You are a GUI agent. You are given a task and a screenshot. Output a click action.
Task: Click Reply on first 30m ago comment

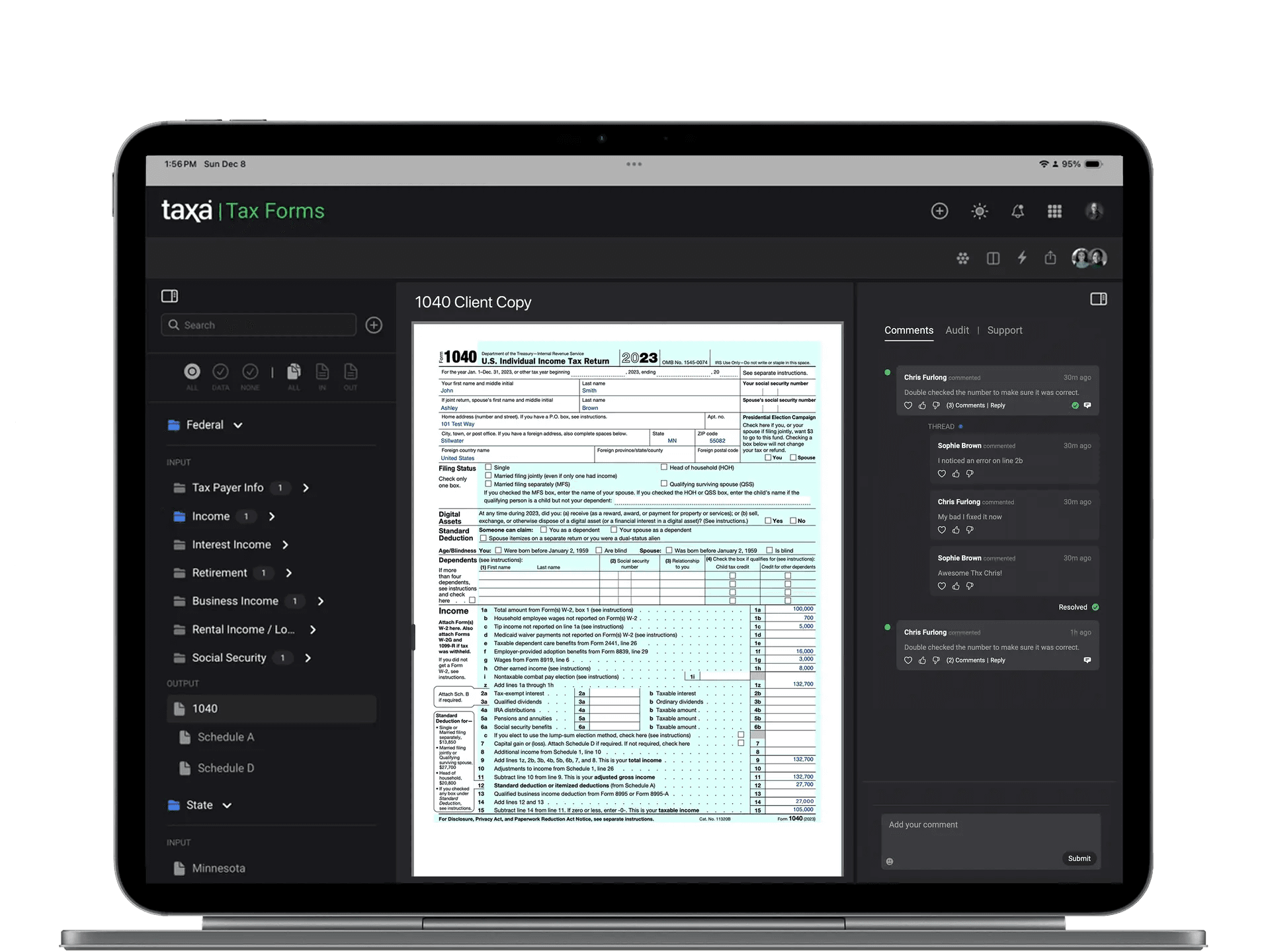[x=997, y=405]
